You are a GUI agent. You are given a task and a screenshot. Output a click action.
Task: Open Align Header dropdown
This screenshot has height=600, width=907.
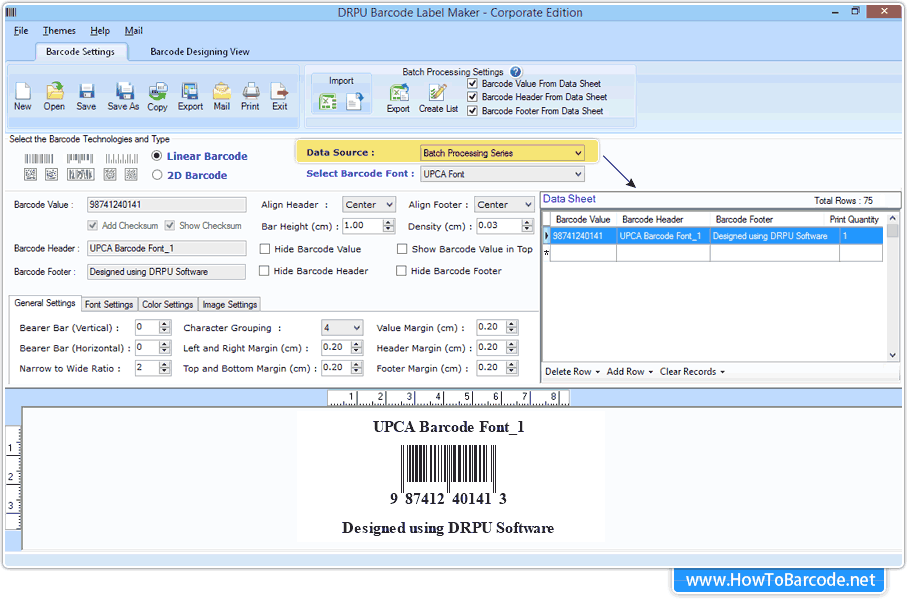[368, 204]
